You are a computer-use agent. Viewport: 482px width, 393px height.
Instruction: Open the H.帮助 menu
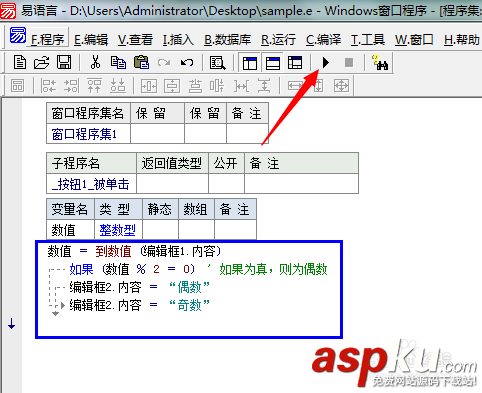(462, 40)
